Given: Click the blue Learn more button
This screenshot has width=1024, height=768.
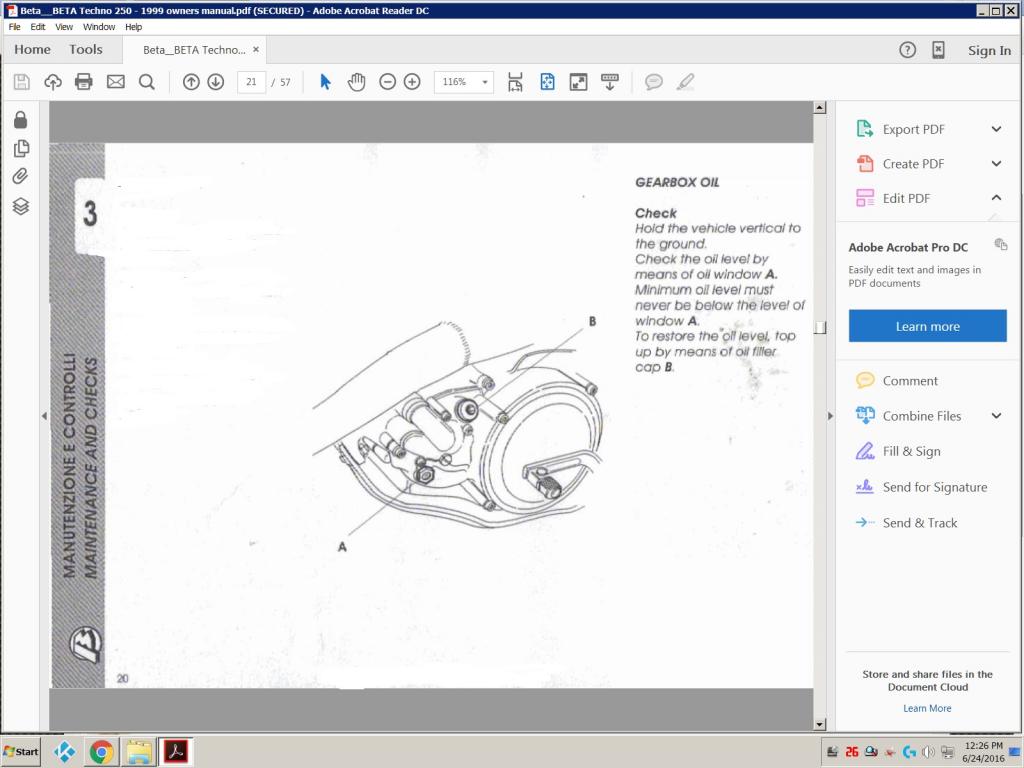Looking at the screenshot, I should (x=927, y=326).
